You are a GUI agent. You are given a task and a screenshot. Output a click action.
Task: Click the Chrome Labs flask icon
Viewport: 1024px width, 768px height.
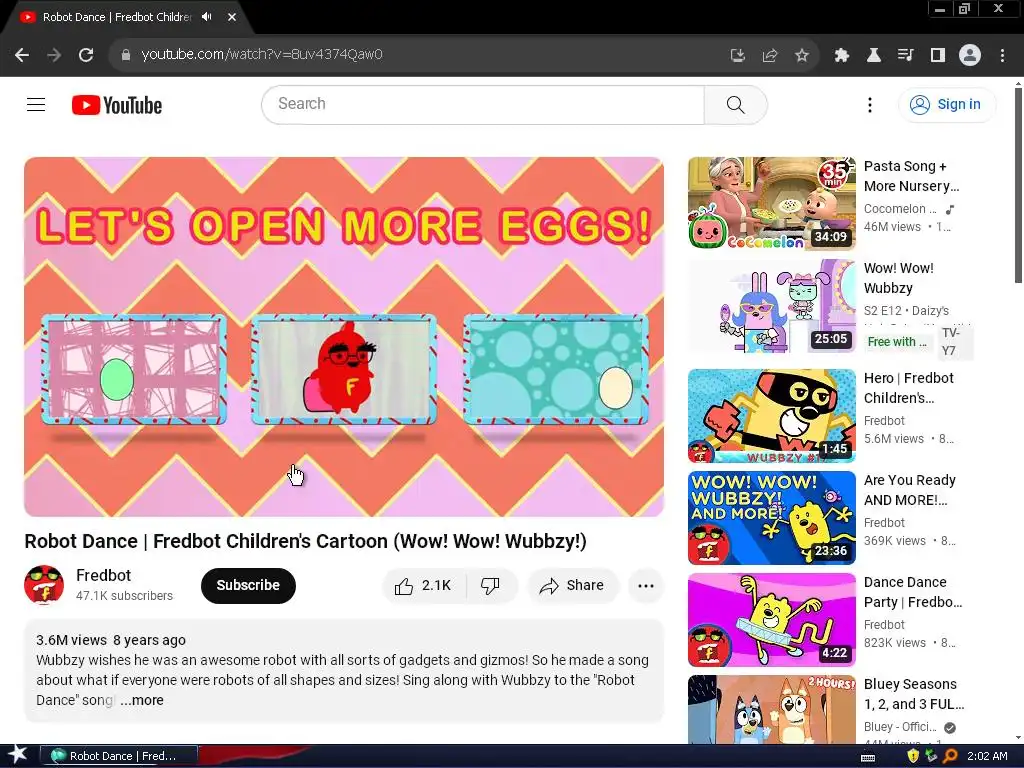tap(873, 55)
